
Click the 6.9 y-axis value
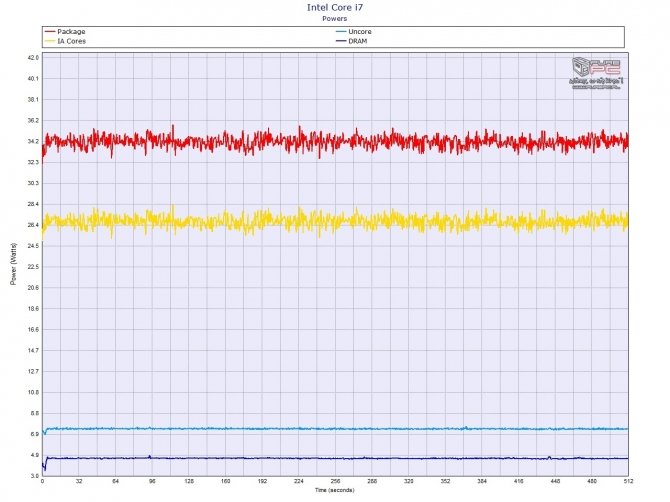coord(33,434)
